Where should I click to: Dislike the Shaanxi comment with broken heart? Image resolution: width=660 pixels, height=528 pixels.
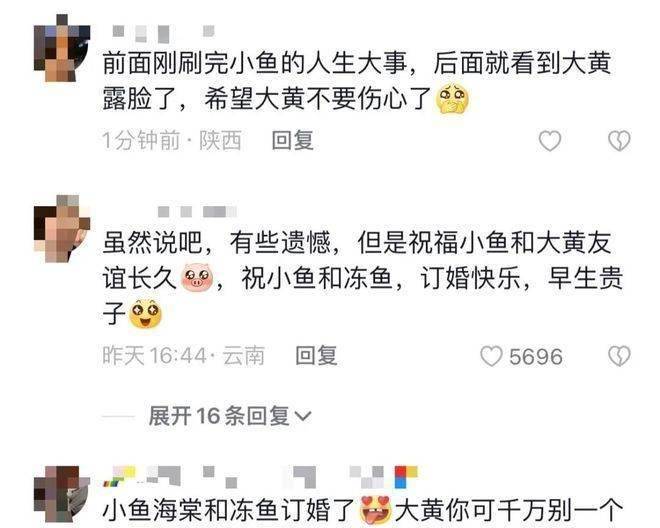coord(619,141)
